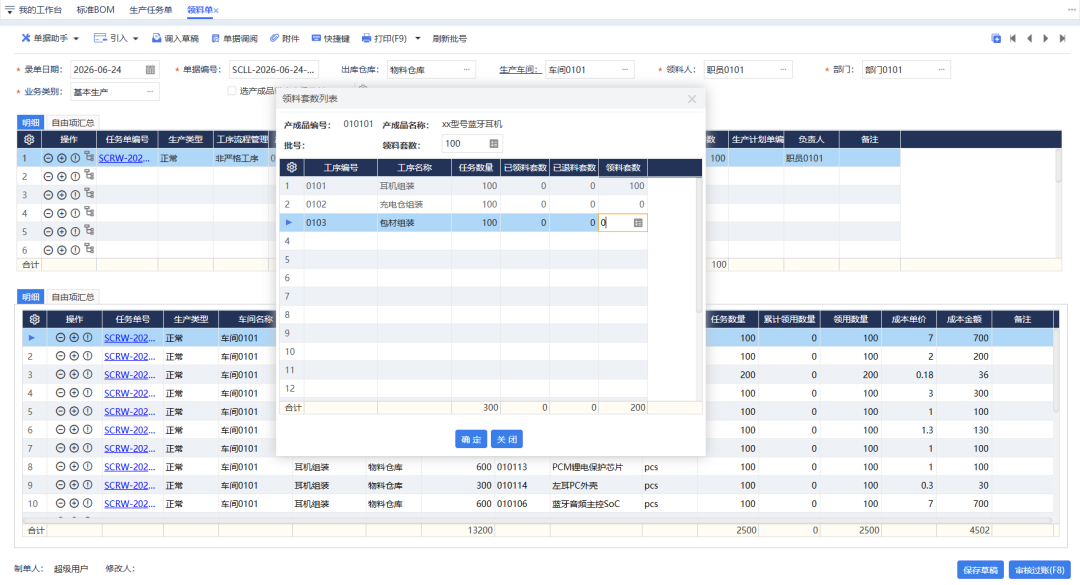Switch to 标准BOM tab
Screen dimensions: 1080x585
(x=96, y=10)
